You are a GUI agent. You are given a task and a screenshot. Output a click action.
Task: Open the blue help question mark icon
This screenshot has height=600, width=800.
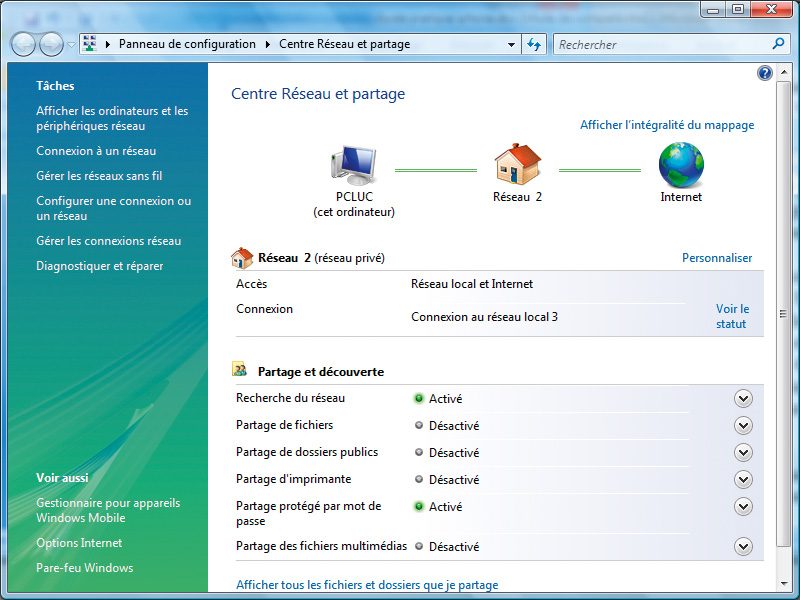coord(764,73)
